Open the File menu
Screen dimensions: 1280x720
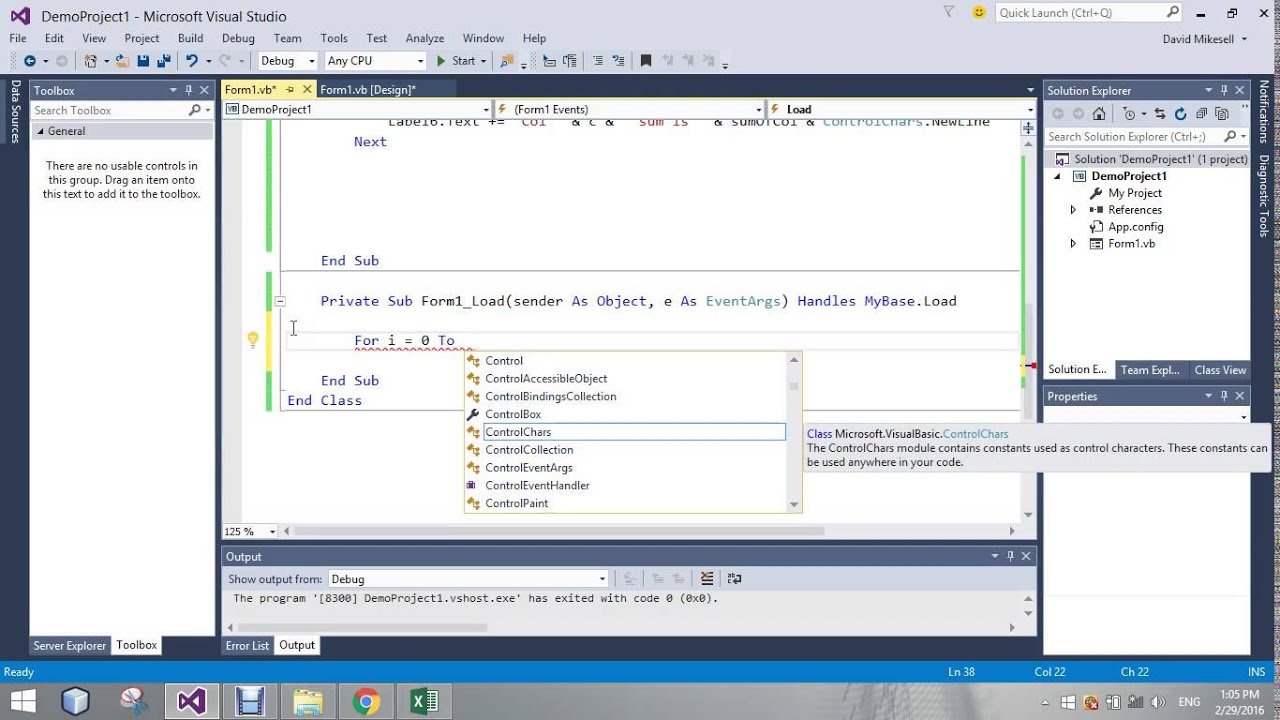pos(18,38)
